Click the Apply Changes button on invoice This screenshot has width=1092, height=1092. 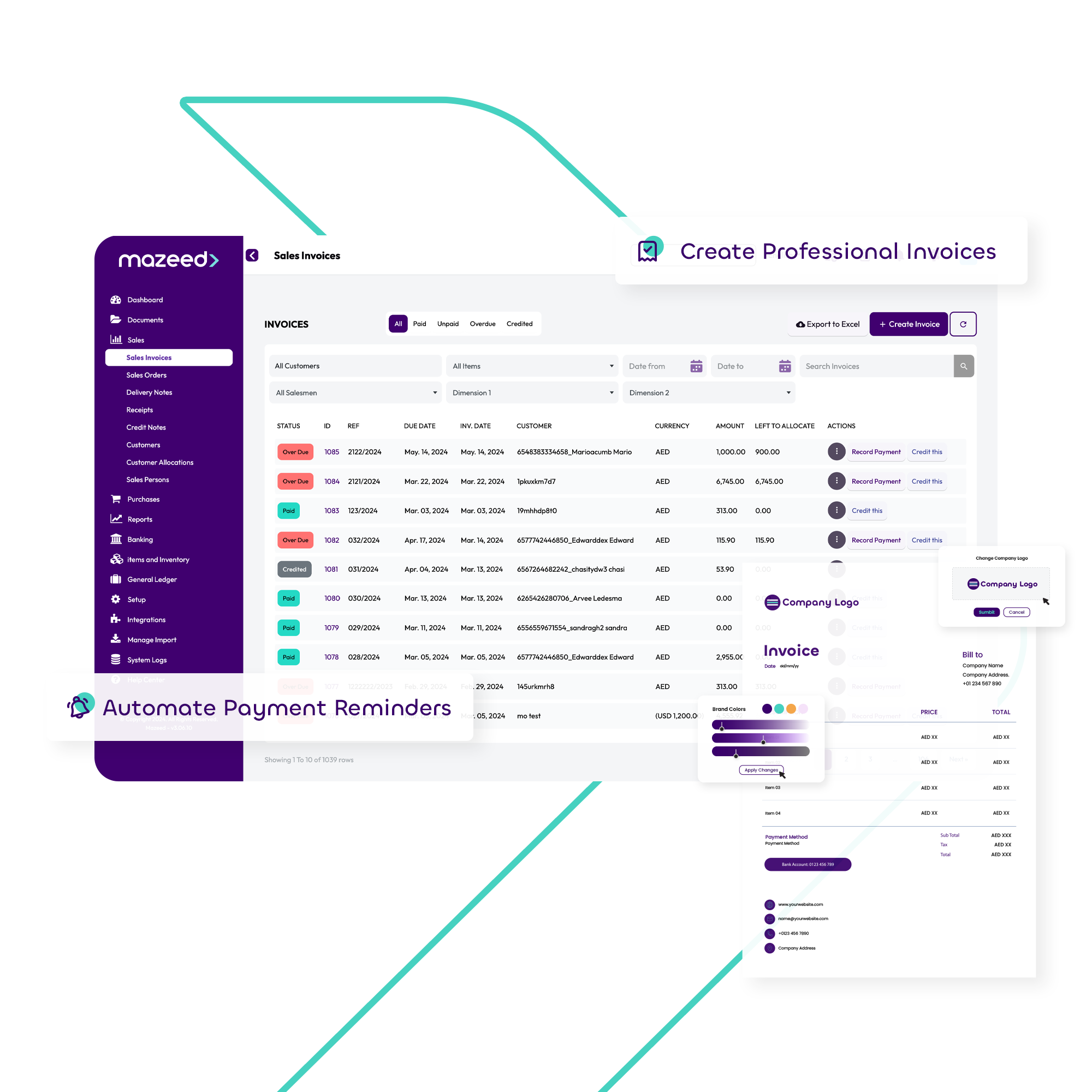point(762,770)
